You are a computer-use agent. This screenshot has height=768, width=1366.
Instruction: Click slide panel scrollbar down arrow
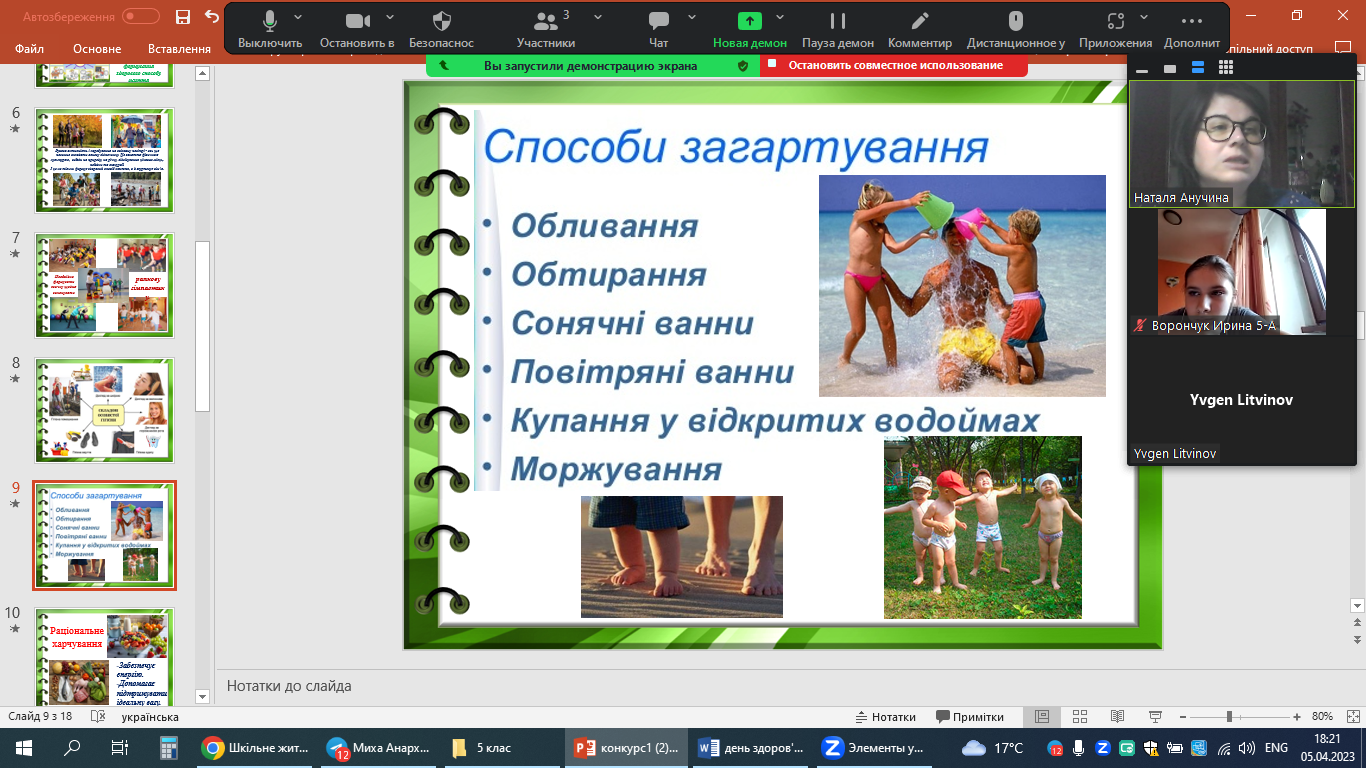click(x=202, y=696)
